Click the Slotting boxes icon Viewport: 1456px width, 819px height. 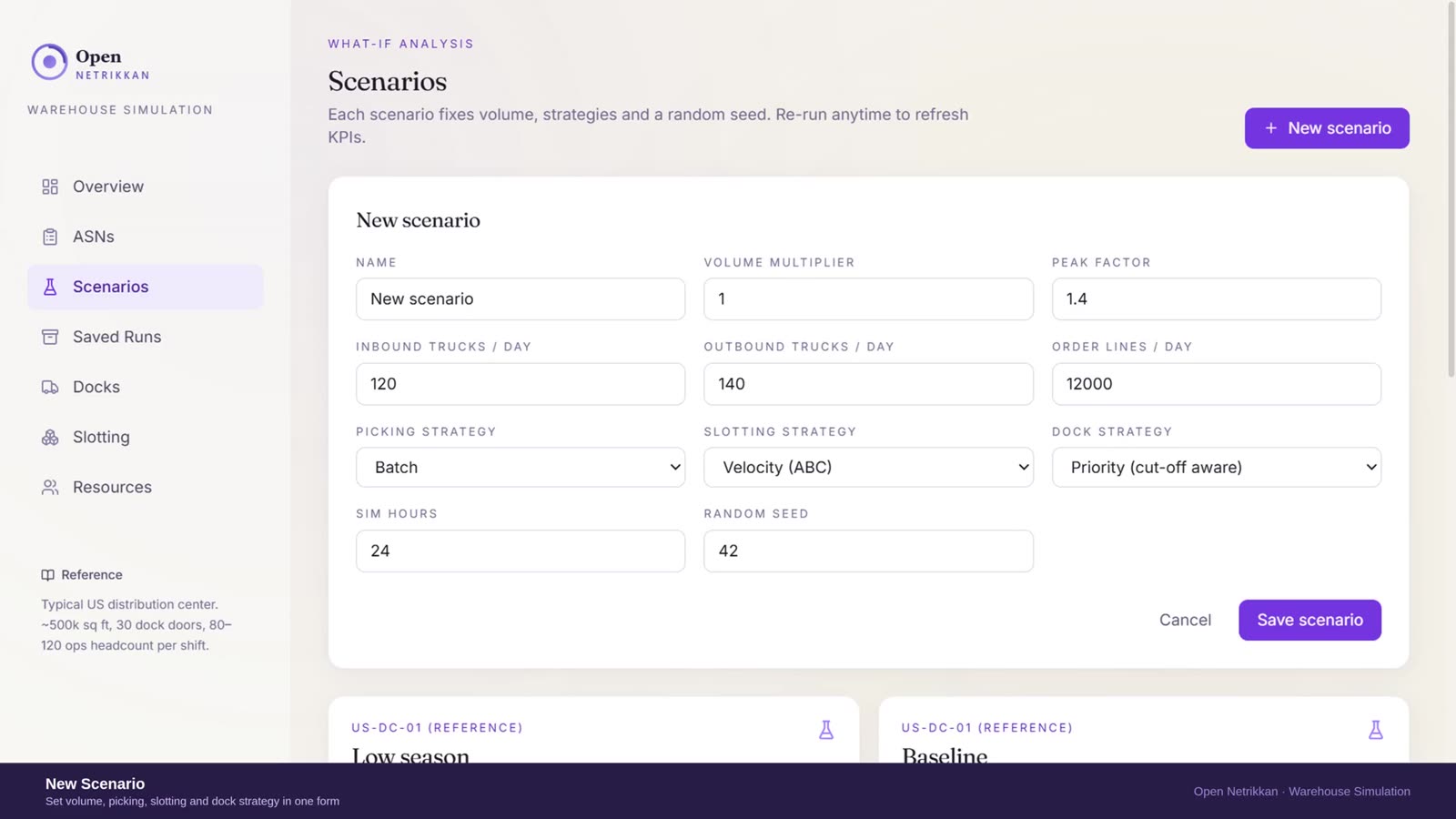(50, 437)
